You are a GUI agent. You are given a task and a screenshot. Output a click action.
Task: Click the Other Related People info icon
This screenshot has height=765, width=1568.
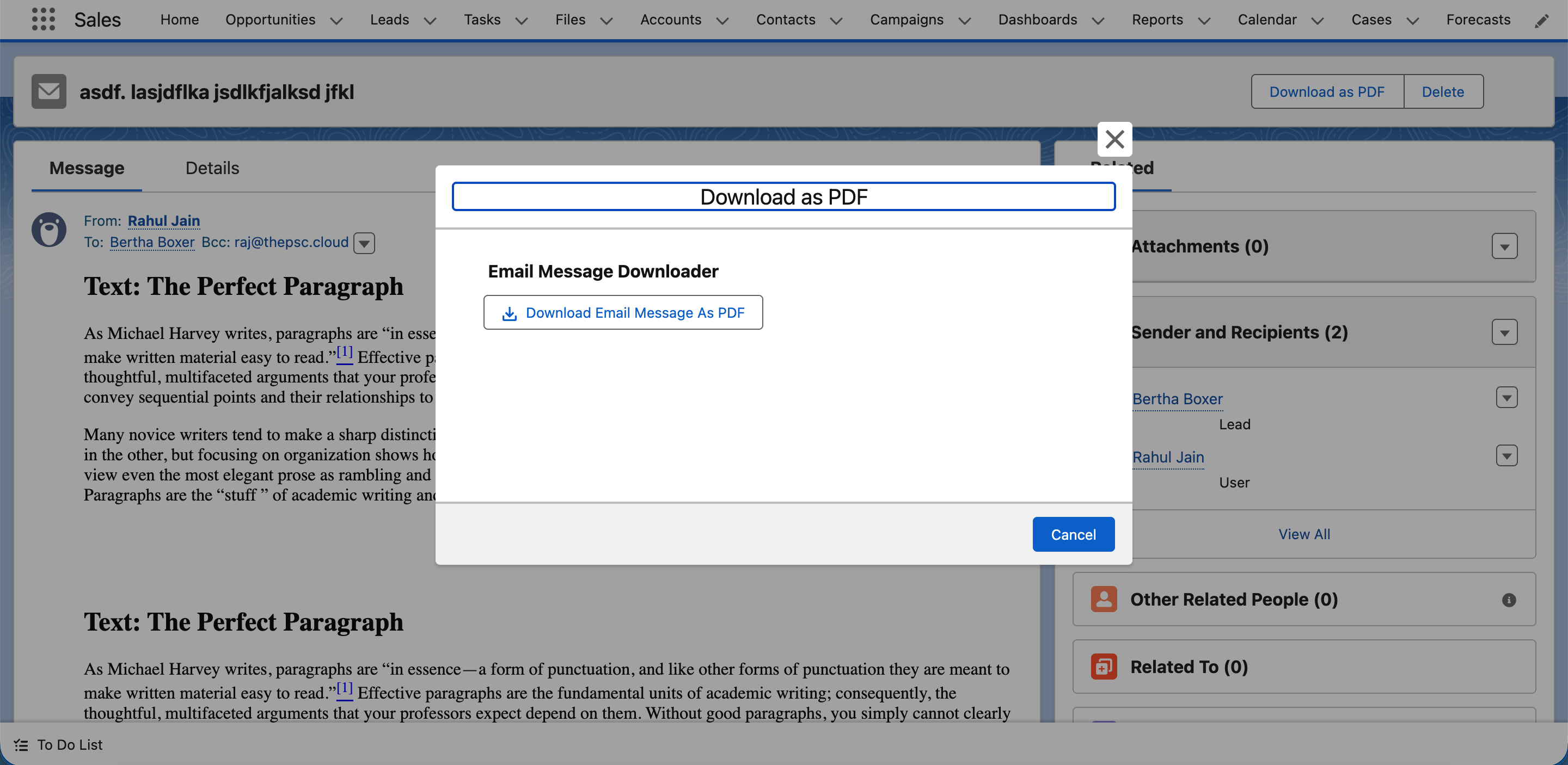1508,600
